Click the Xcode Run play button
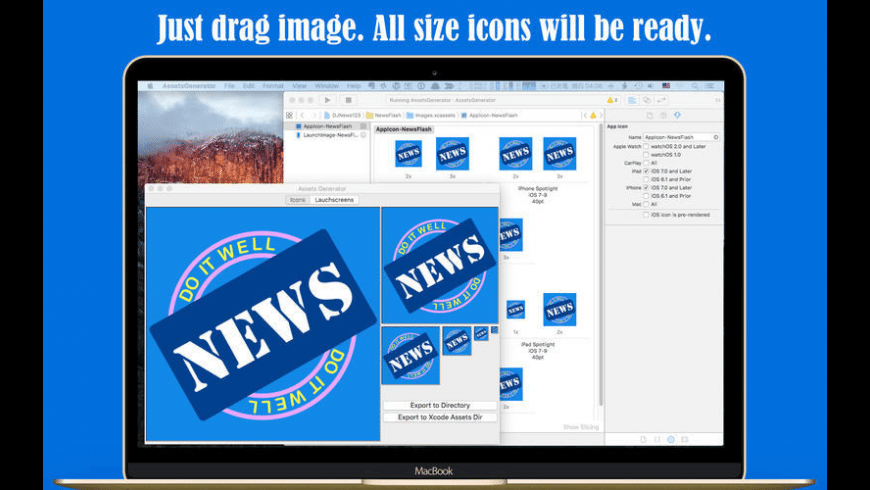 point(327,100)
